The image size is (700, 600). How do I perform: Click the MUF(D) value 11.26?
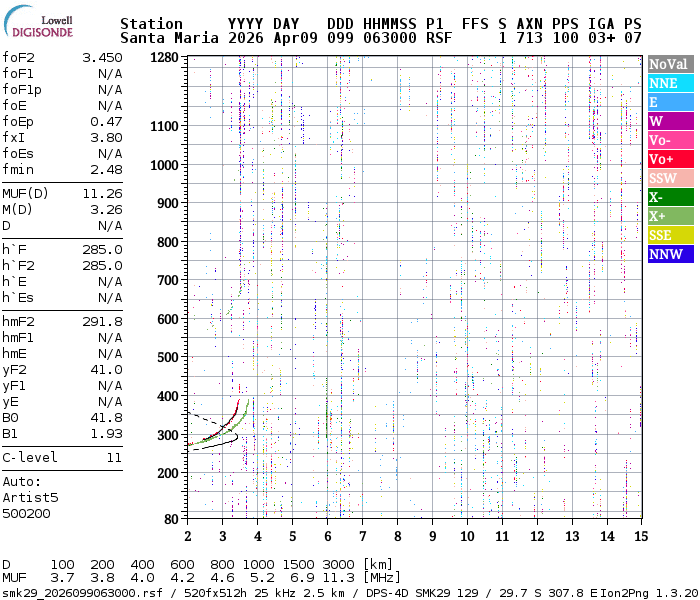tap(101, 194)
